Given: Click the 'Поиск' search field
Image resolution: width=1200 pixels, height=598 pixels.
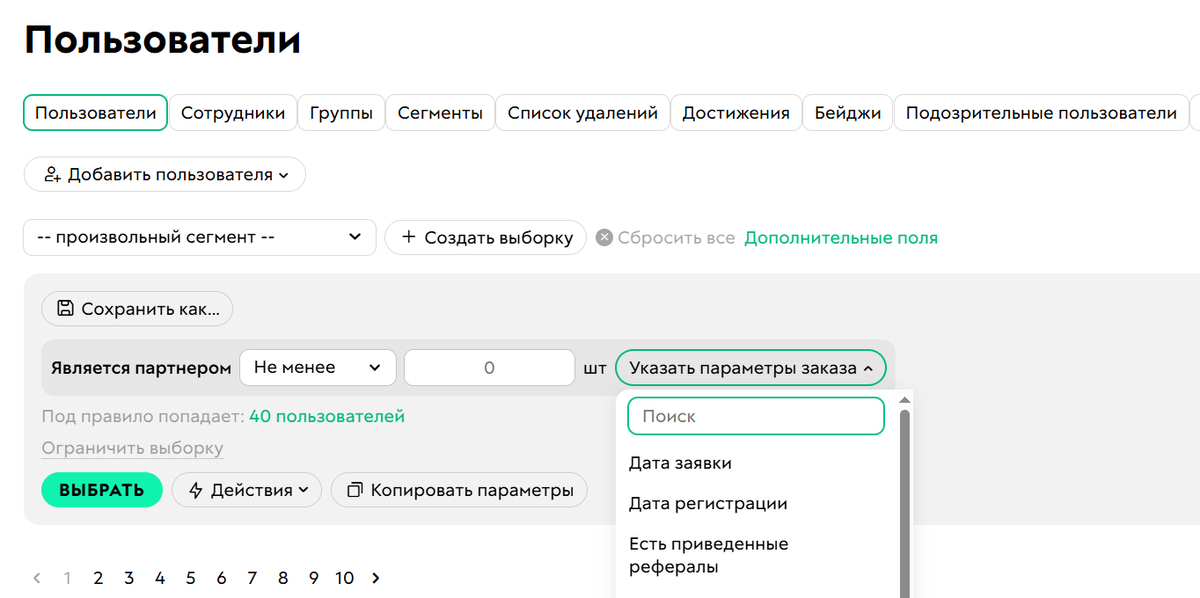Looking at the screenshot, I should coord(755,415).
